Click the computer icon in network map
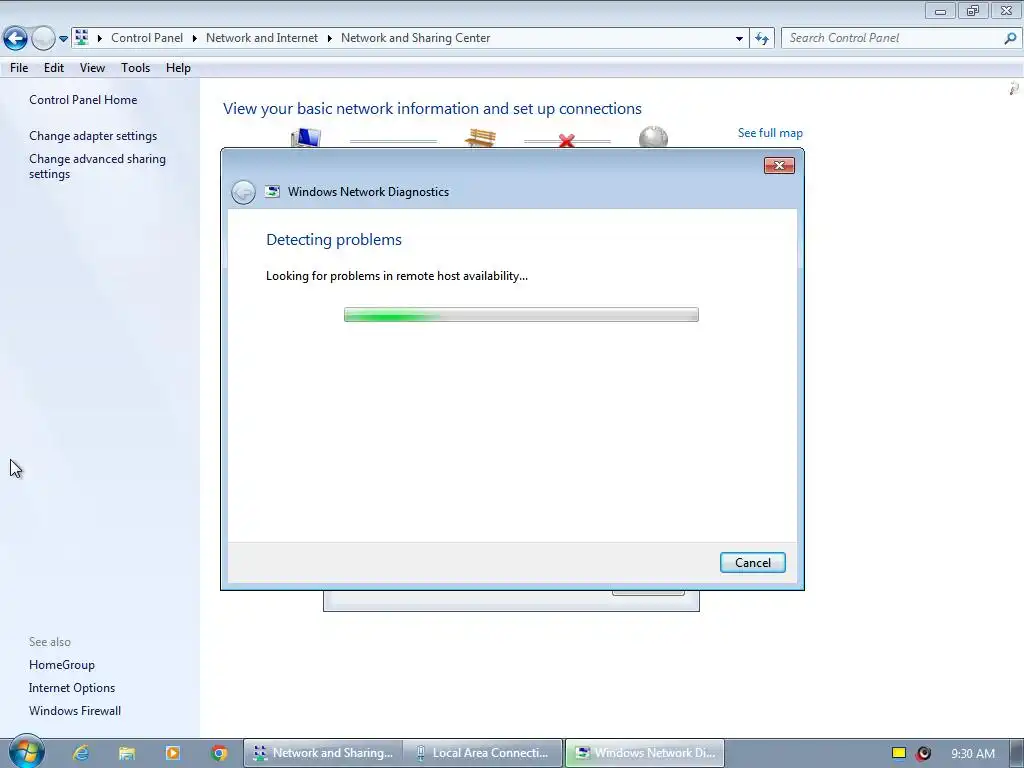 pyautogui.click(x=306, y=138)
